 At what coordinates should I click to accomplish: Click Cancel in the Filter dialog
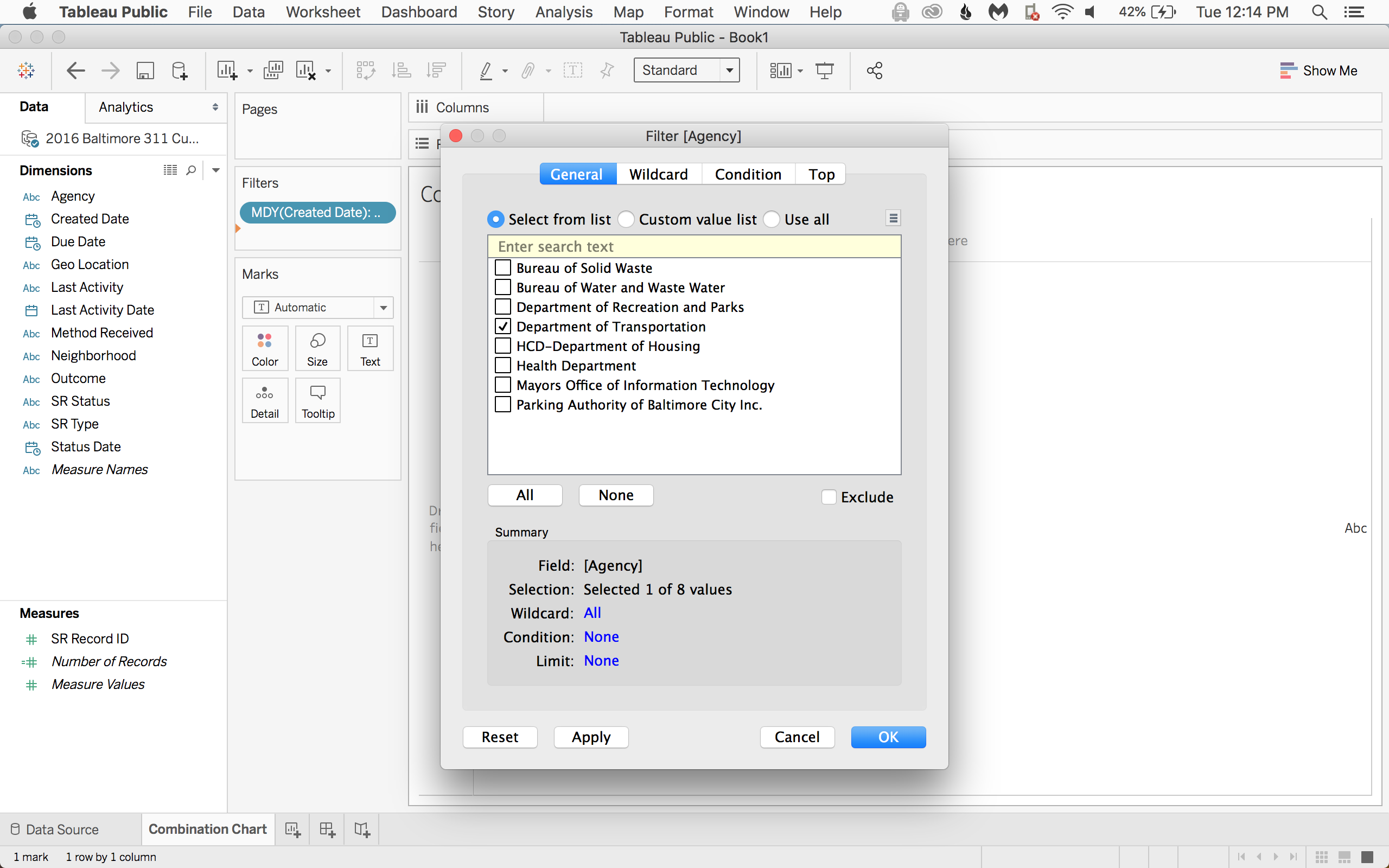point(797,737)
